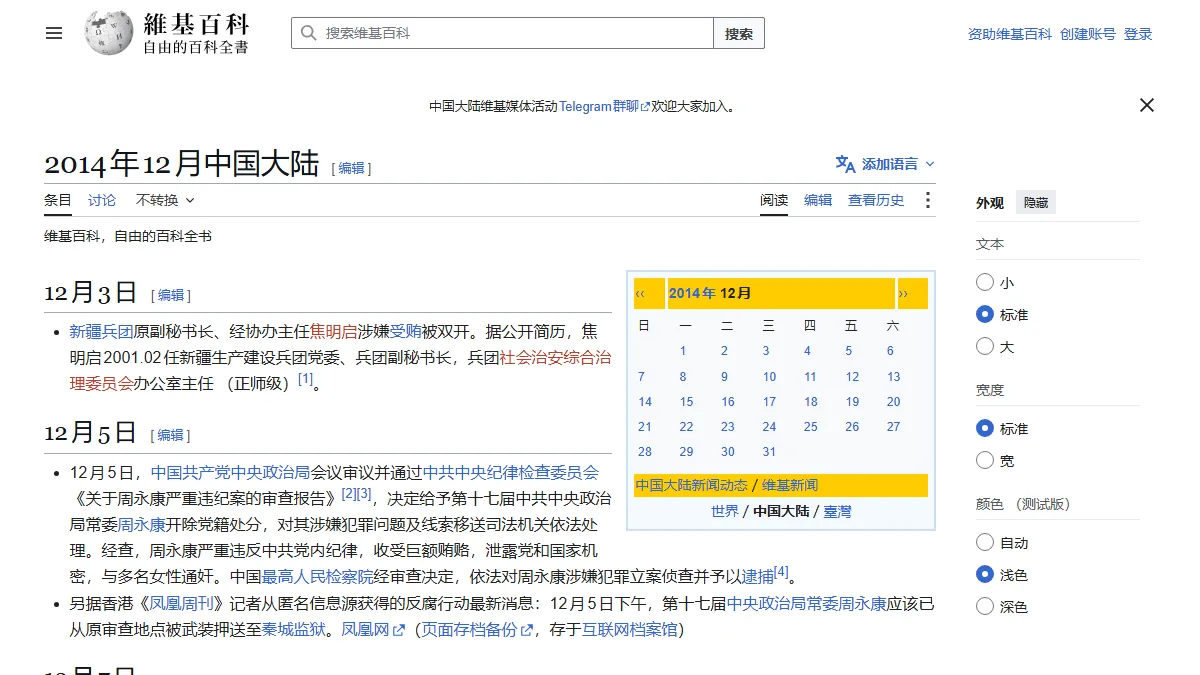Open the 查看历史 tab

(x=876, y=200)
